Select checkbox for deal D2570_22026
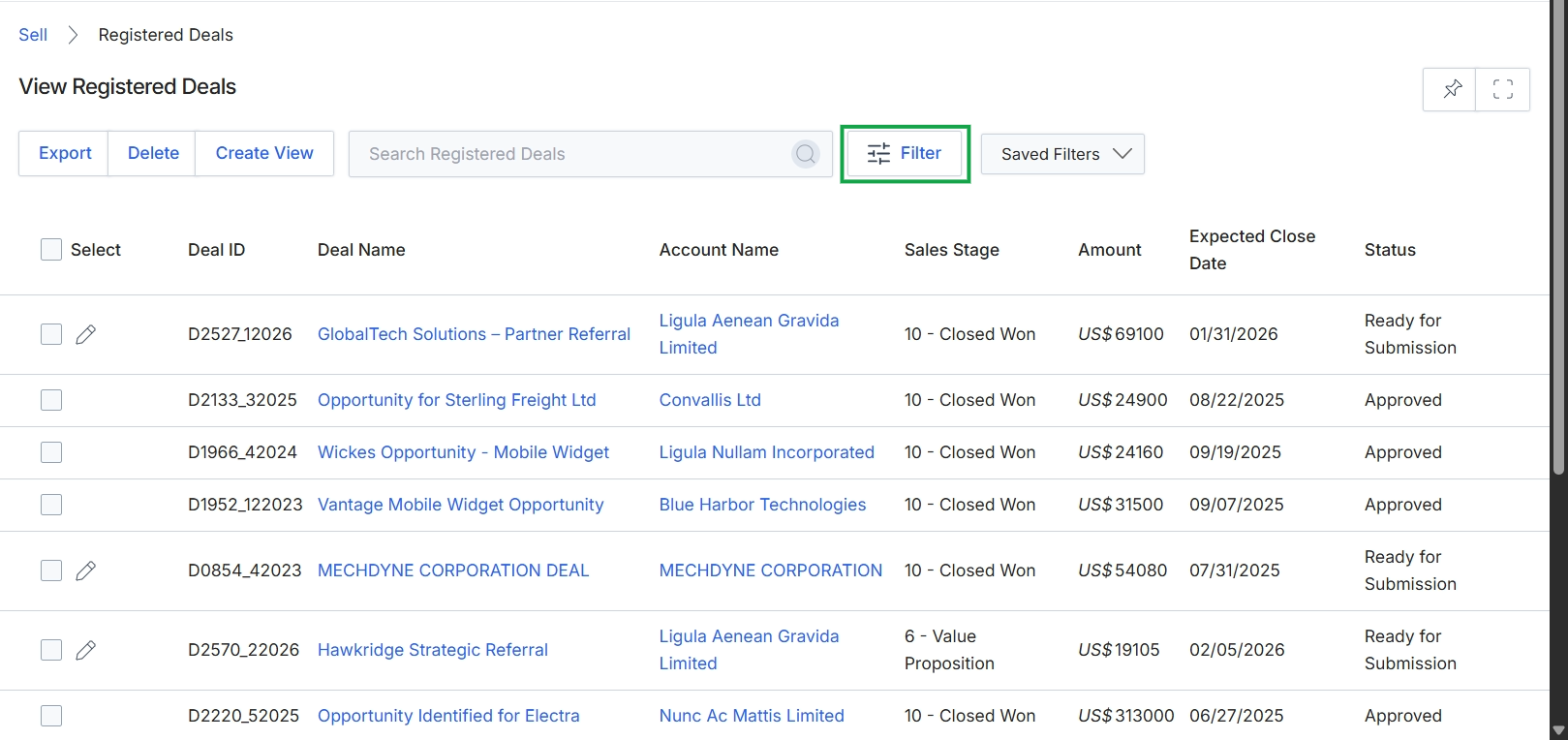1568x740 pixels. tap(51, 650)
